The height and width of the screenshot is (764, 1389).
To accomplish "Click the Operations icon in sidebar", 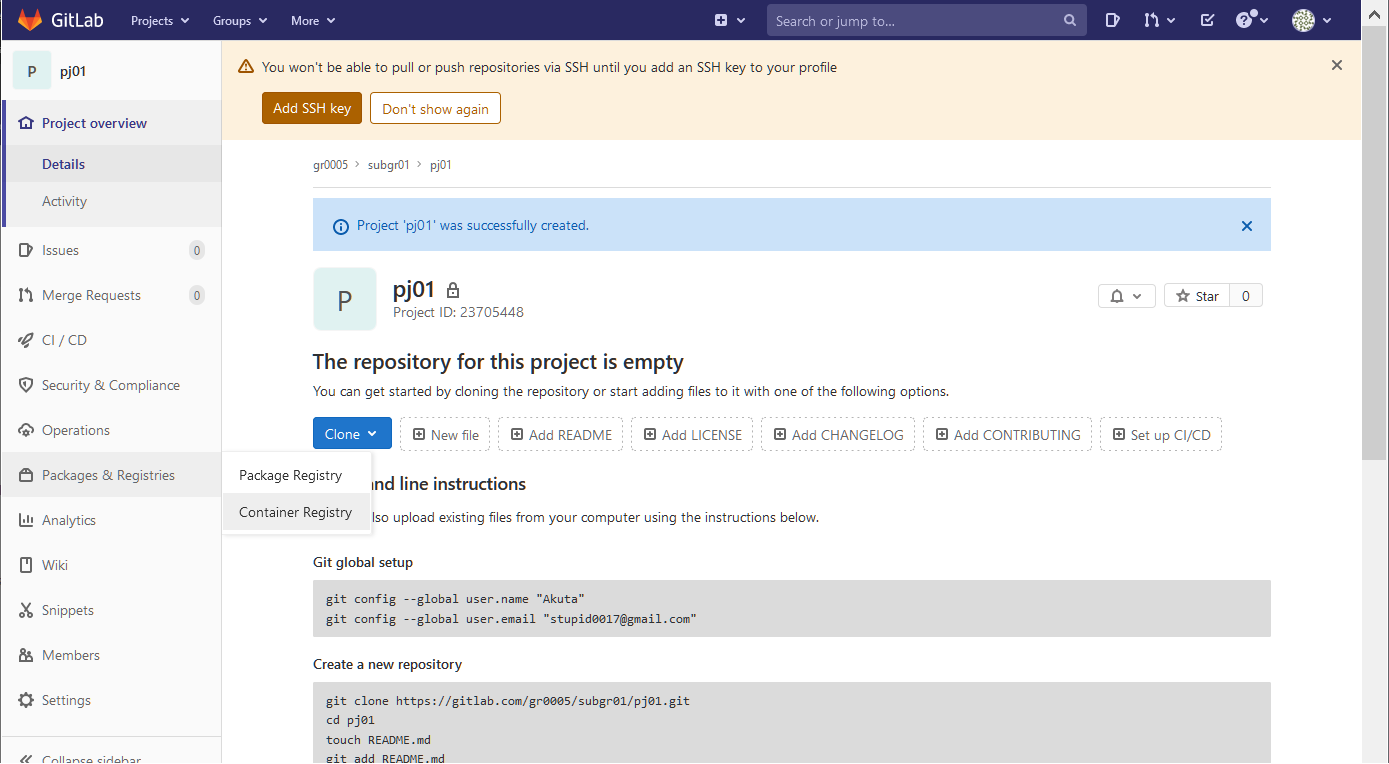I will tap(26, 430).
